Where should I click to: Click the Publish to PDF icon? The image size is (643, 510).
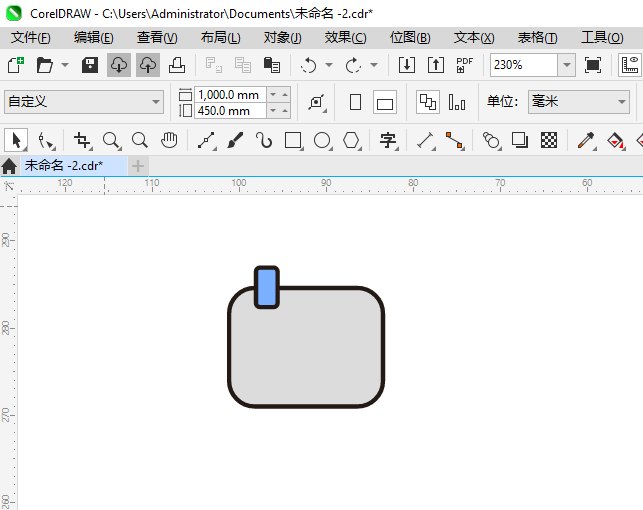pyautogui.click(x=464, y=65)
